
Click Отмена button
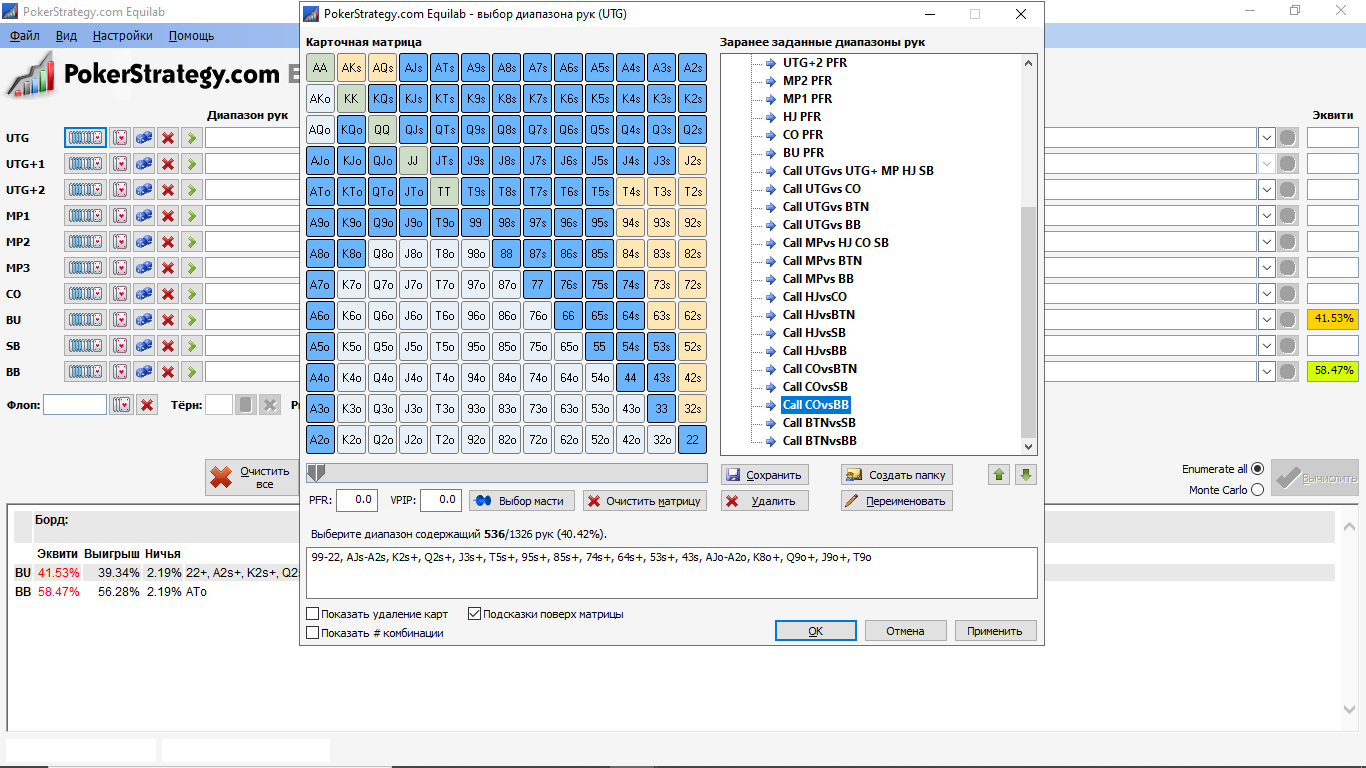coord(906,631)
